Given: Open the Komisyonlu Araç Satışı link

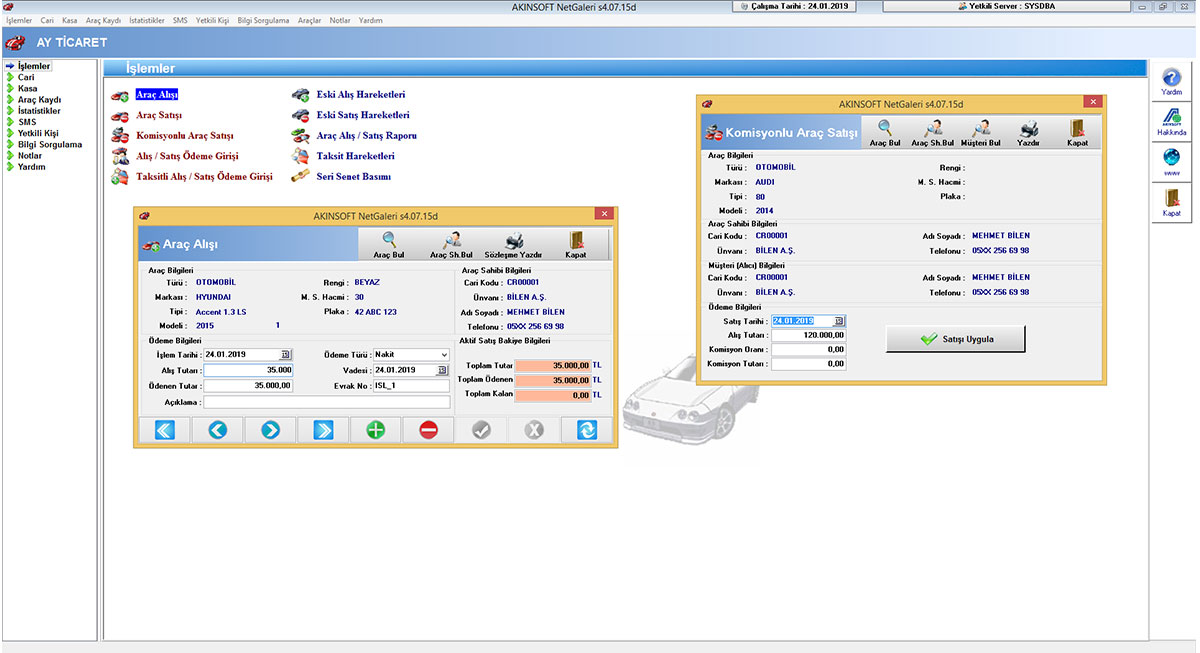Looking at the screenshot, I should [x=185, y=136].
